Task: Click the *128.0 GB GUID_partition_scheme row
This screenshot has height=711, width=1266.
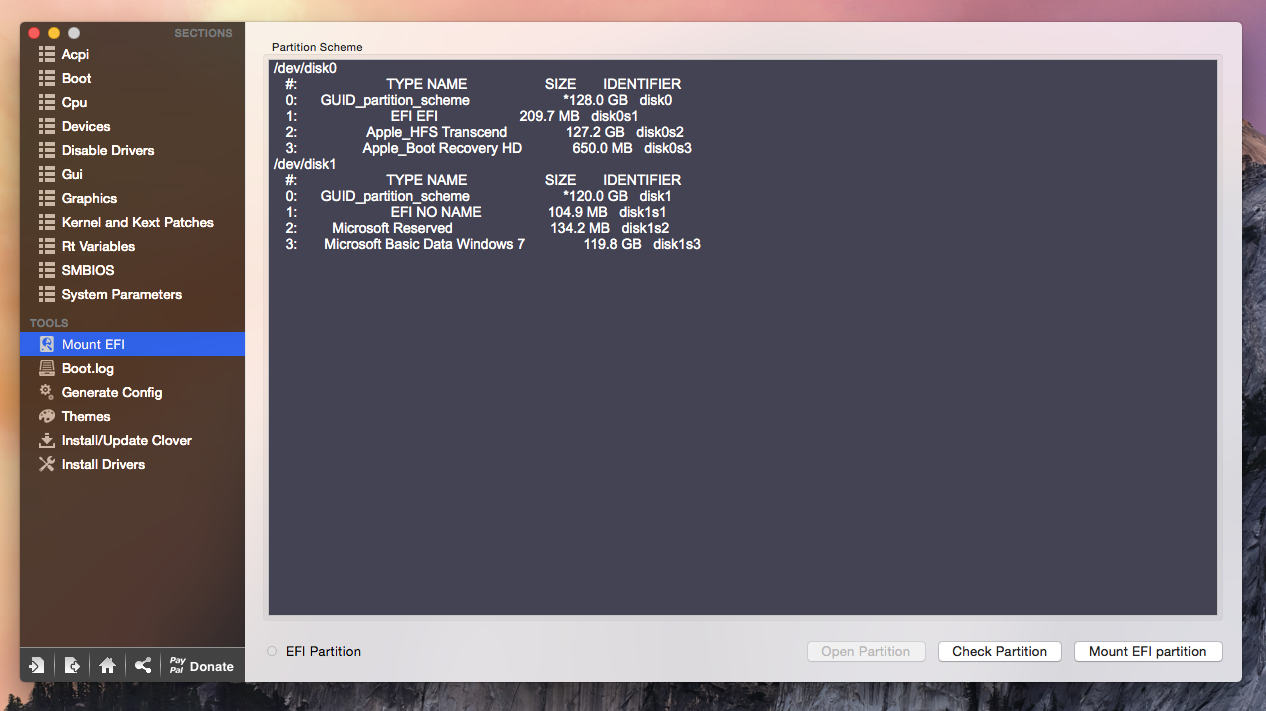Action: tap(478, 100)
